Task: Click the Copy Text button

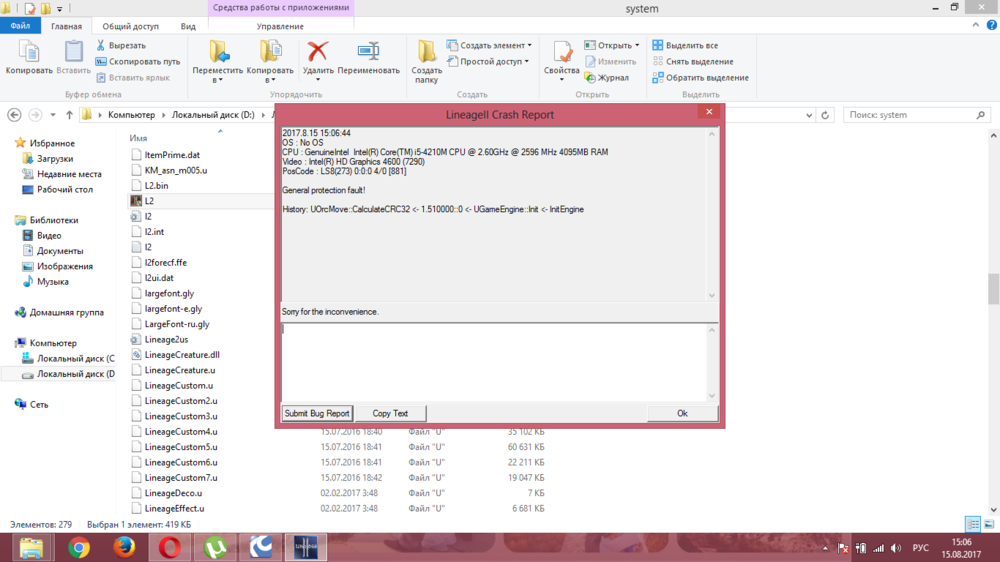Action: coord(390,413)
